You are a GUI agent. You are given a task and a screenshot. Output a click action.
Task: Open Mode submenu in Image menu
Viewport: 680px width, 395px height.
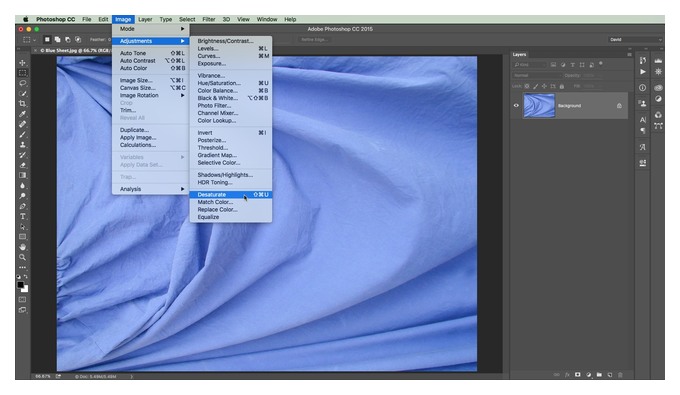coord(150,29)
